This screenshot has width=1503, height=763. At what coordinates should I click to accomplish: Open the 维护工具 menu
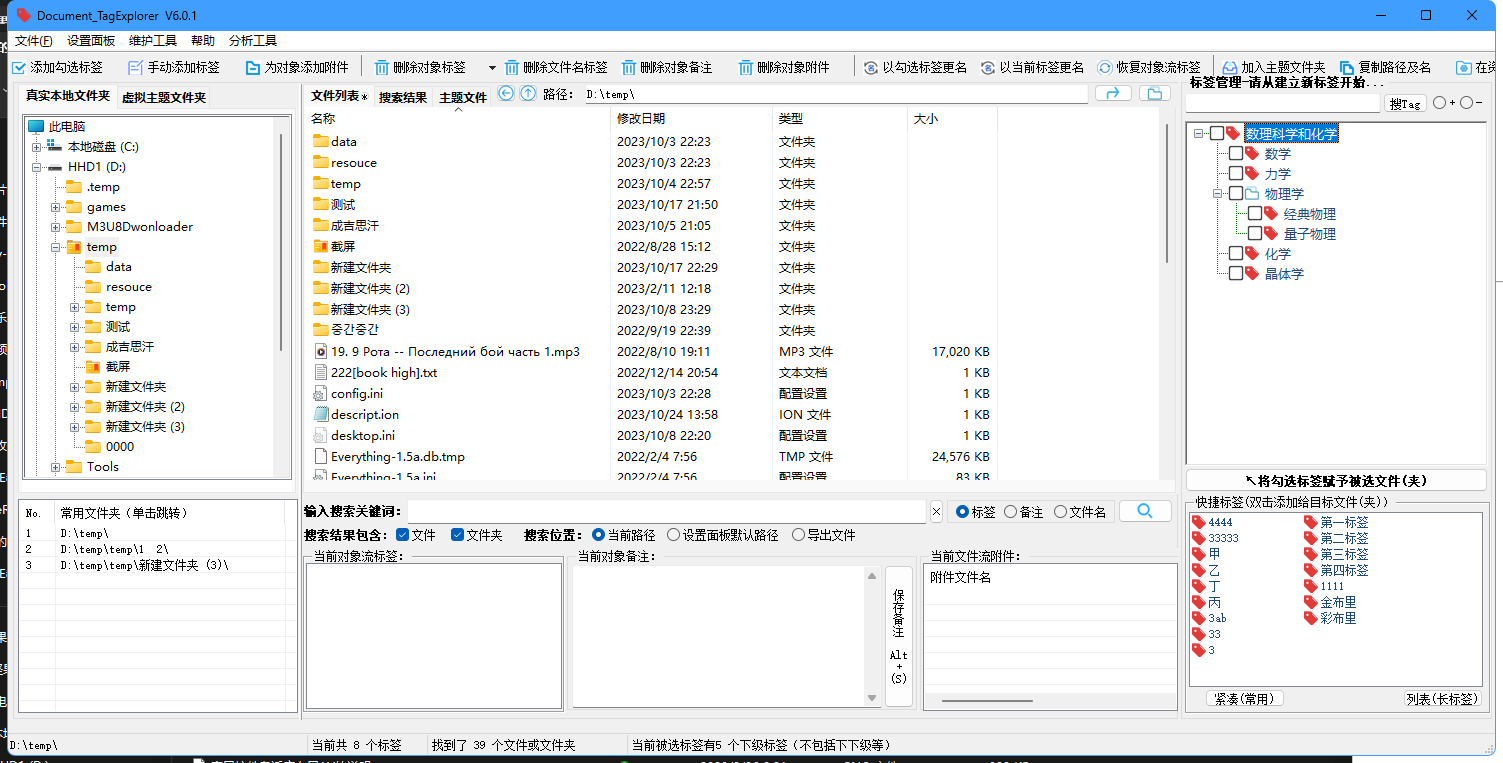pos(153,41)
